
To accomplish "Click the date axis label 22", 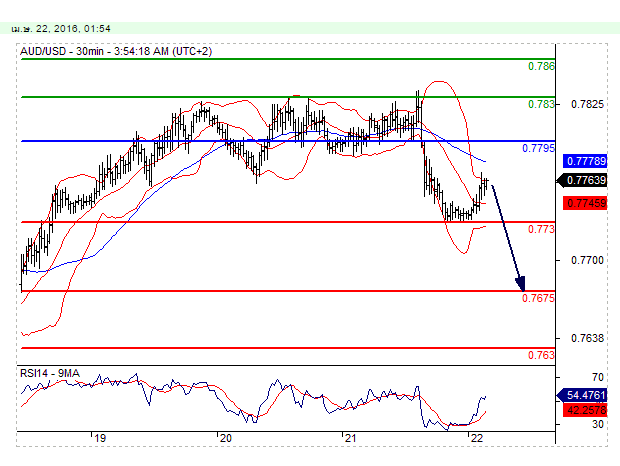I will click(x=477, y=438).
